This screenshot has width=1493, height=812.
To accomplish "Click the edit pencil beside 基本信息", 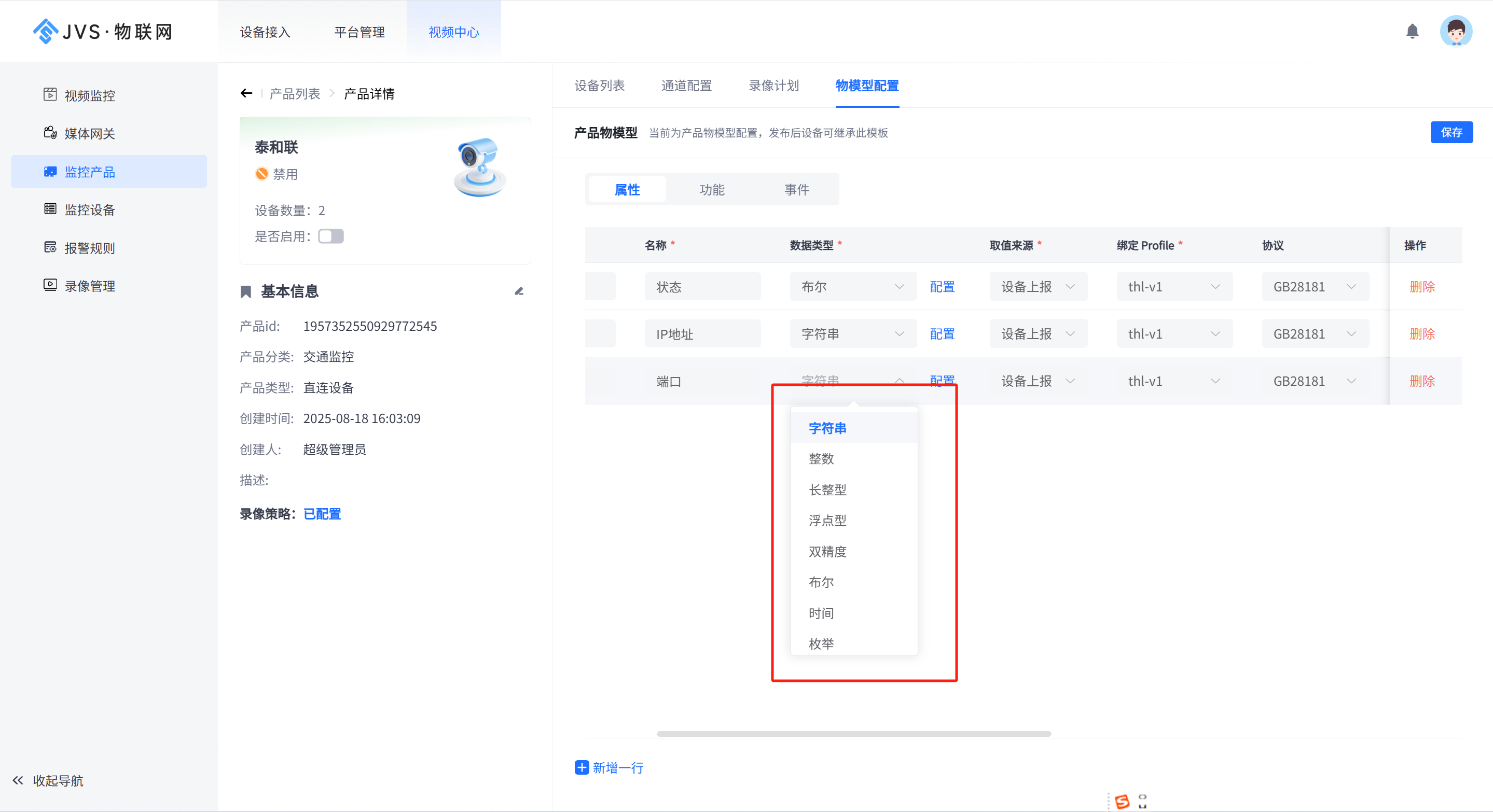I will tap(519, 291).
